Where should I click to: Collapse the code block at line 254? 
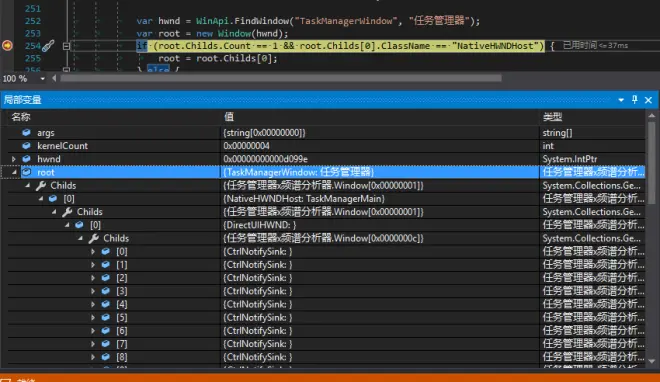pyautogui.click(x=66, y=46)
